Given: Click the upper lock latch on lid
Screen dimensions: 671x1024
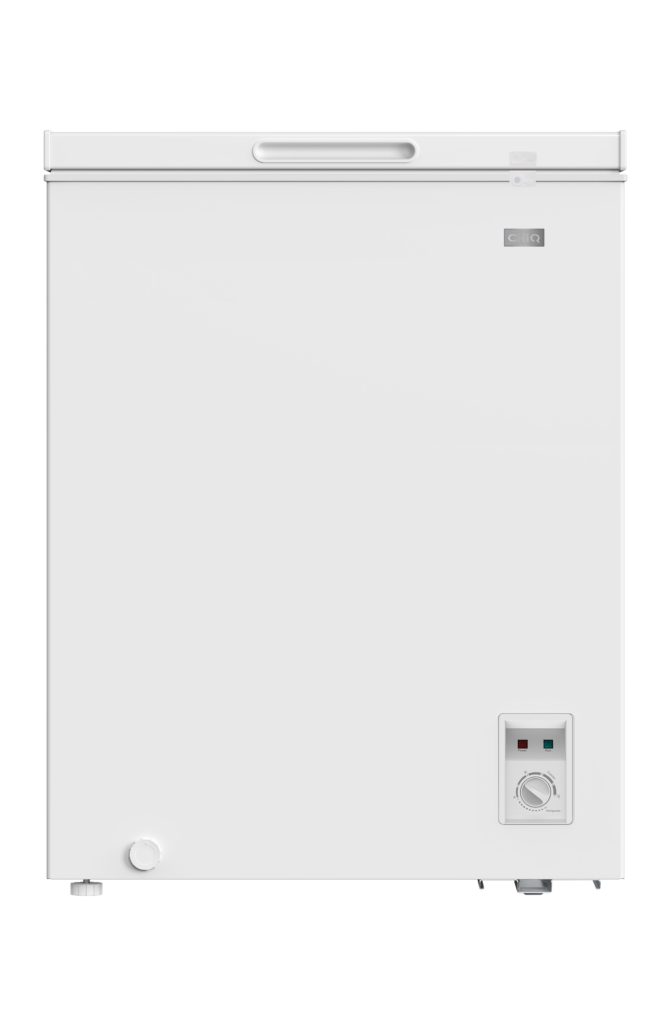Looking at the screenshot, I should 523,159.
